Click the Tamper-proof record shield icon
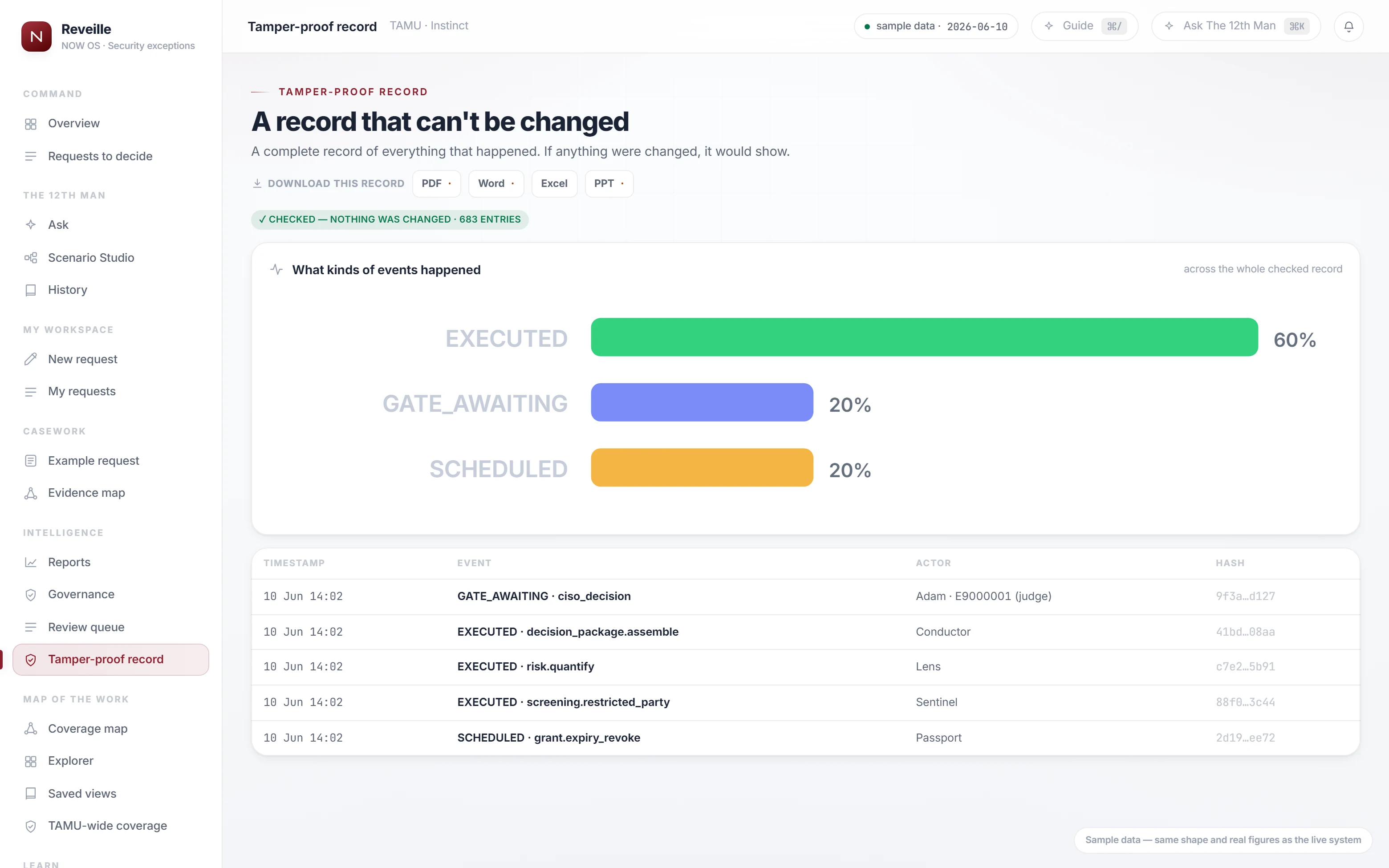The image size is (1389, 868). (31, 660)
